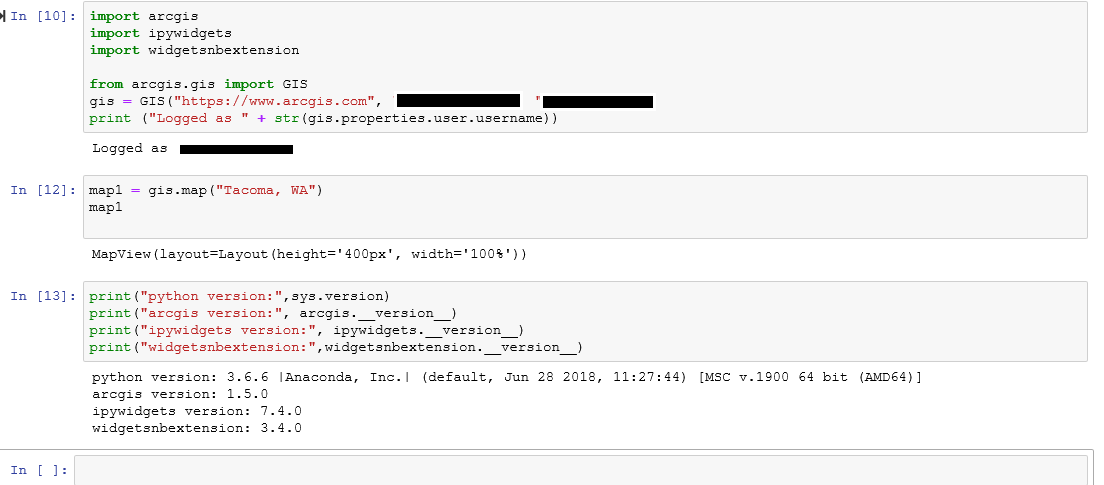This screenshot has height=485, width=1104.
Task: Click the print "python version:" code line
Action: 238,296
